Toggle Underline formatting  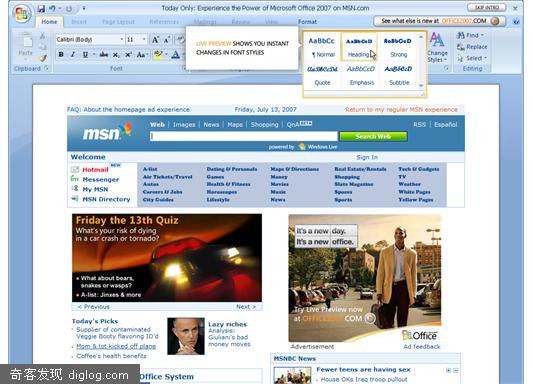tap(85, 54)
